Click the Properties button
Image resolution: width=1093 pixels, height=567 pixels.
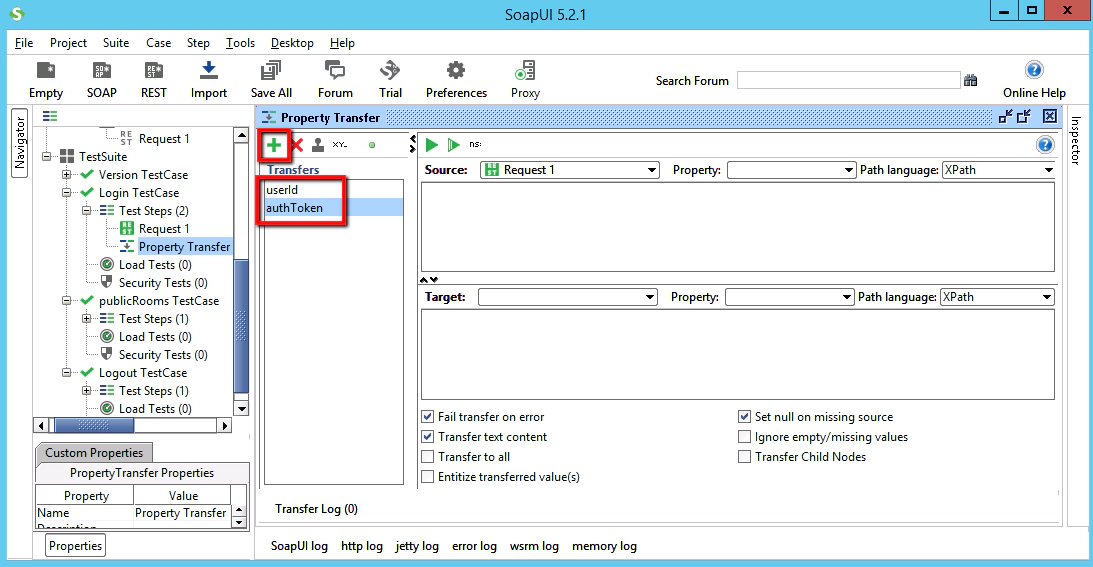coord(75,545)
